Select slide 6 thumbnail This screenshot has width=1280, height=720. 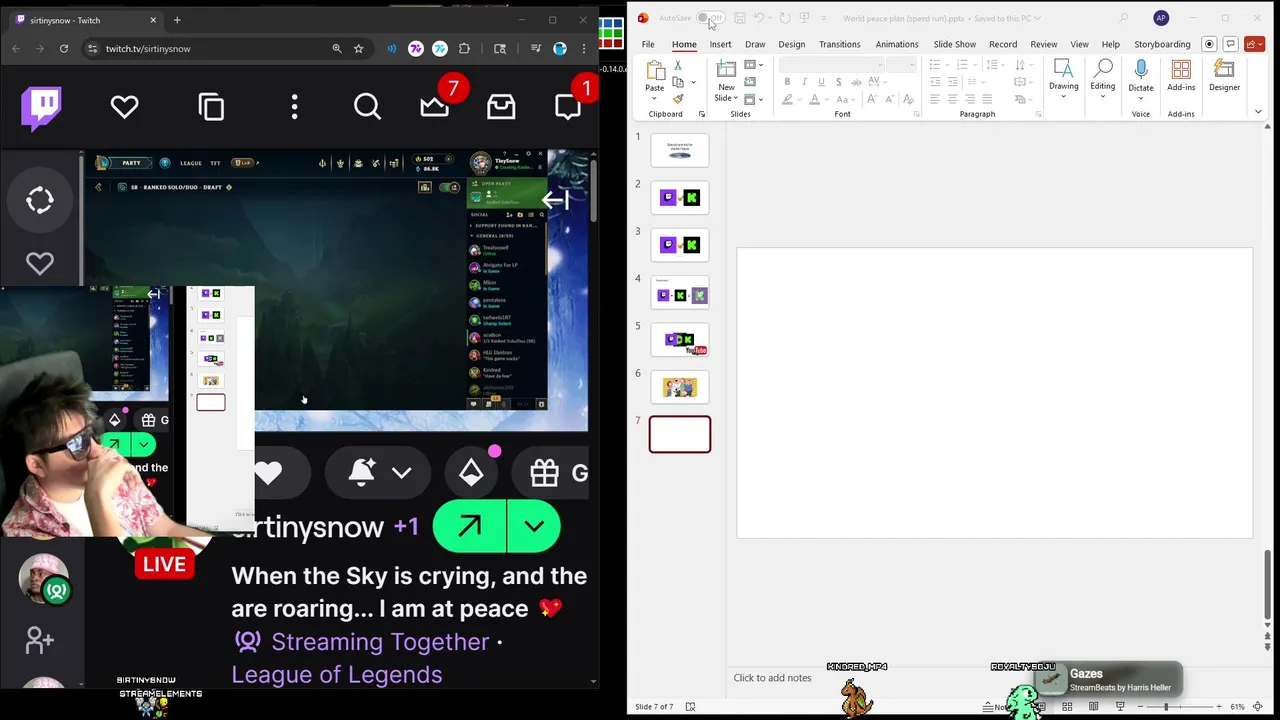coord(680,387)
